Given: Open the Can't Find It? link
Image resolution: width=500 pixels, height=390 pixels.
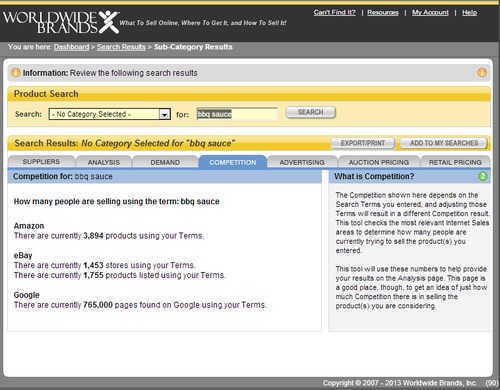Looking at the screenshot, I should point(334,12).
